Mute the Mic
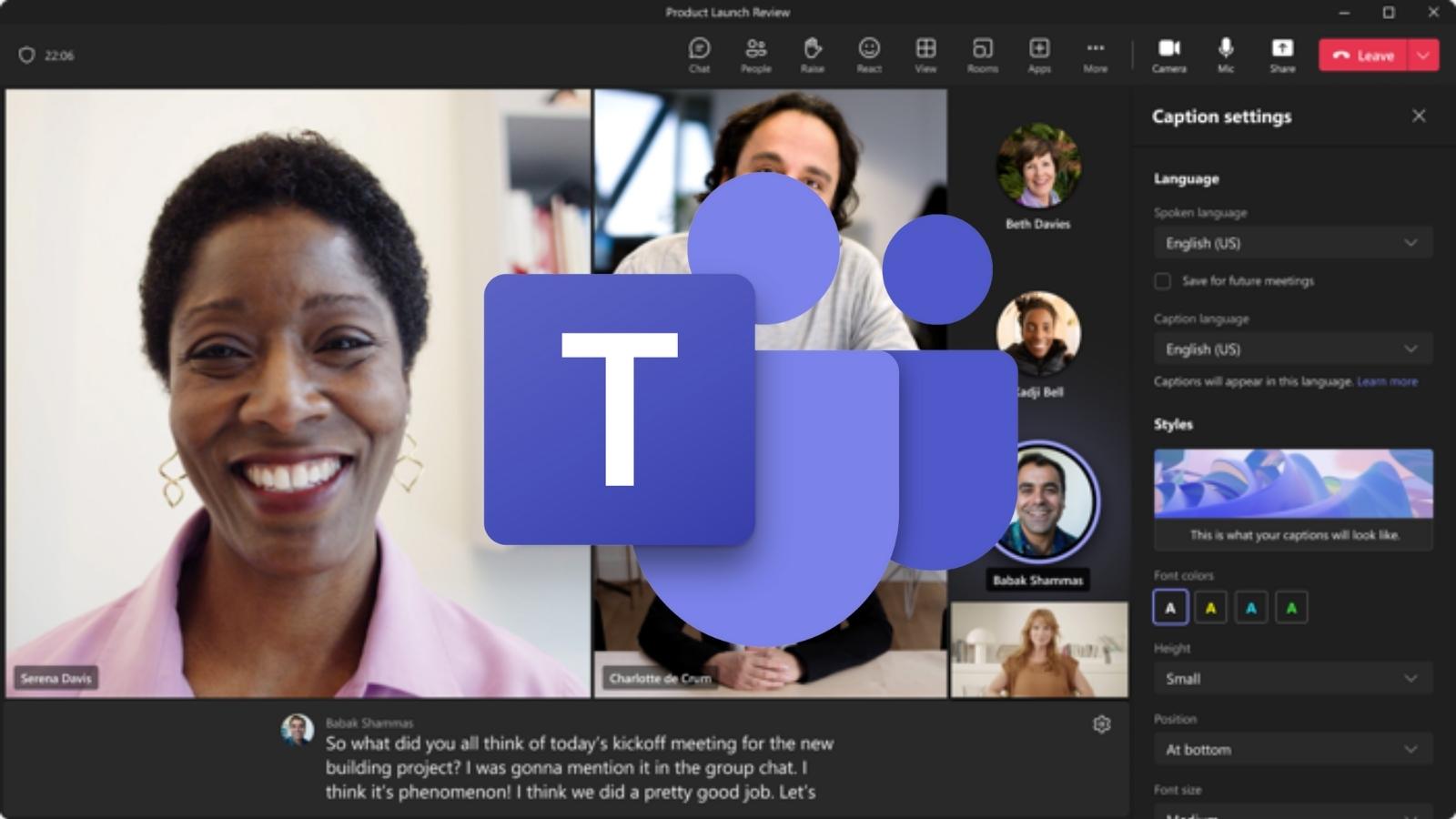This screenshot has width=1456, height=819. tap(1226, 56)
